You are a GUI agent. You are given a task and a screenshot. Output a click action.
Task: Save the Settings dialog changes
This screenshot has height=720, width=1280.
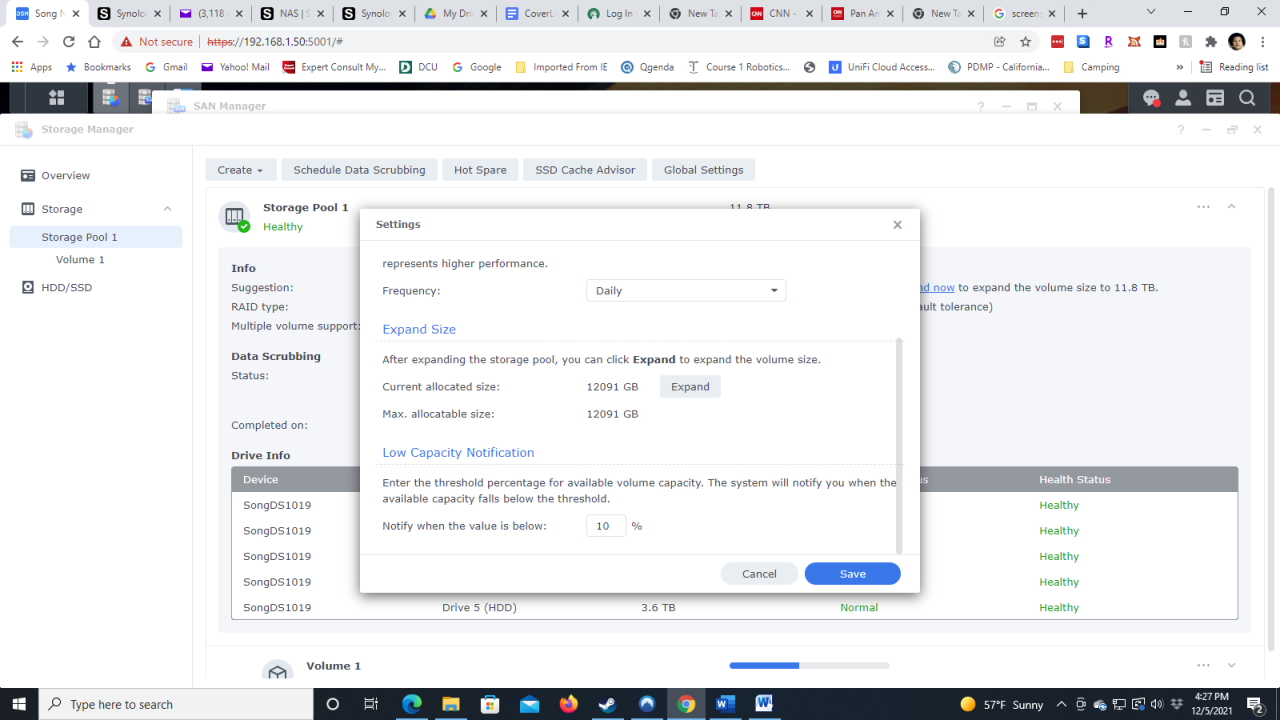(852, 573)
